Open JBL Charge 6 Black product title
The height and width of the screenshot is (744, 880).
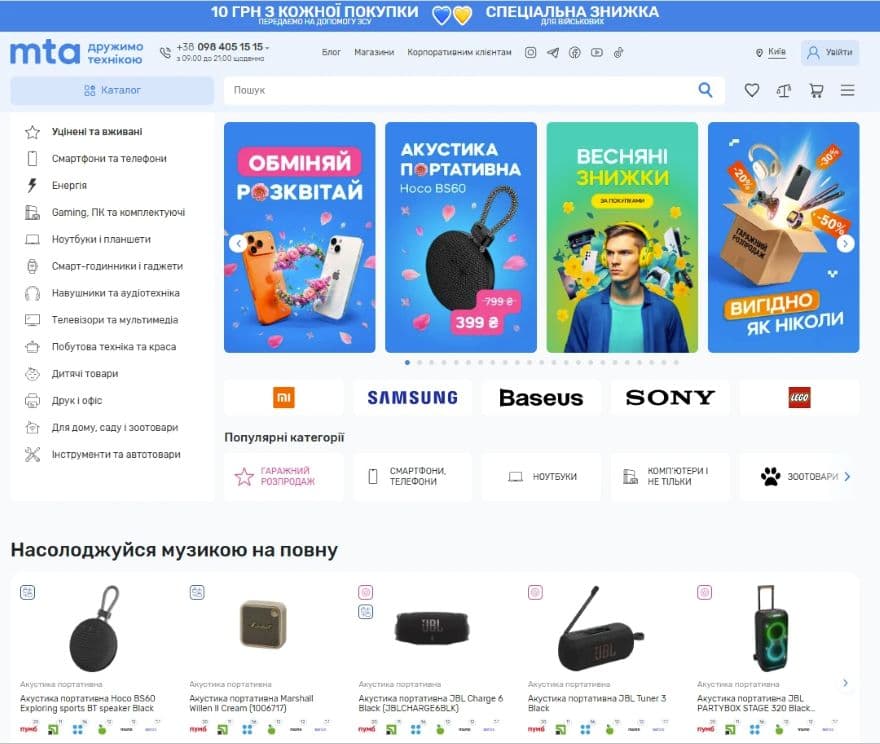coord(431,704)
